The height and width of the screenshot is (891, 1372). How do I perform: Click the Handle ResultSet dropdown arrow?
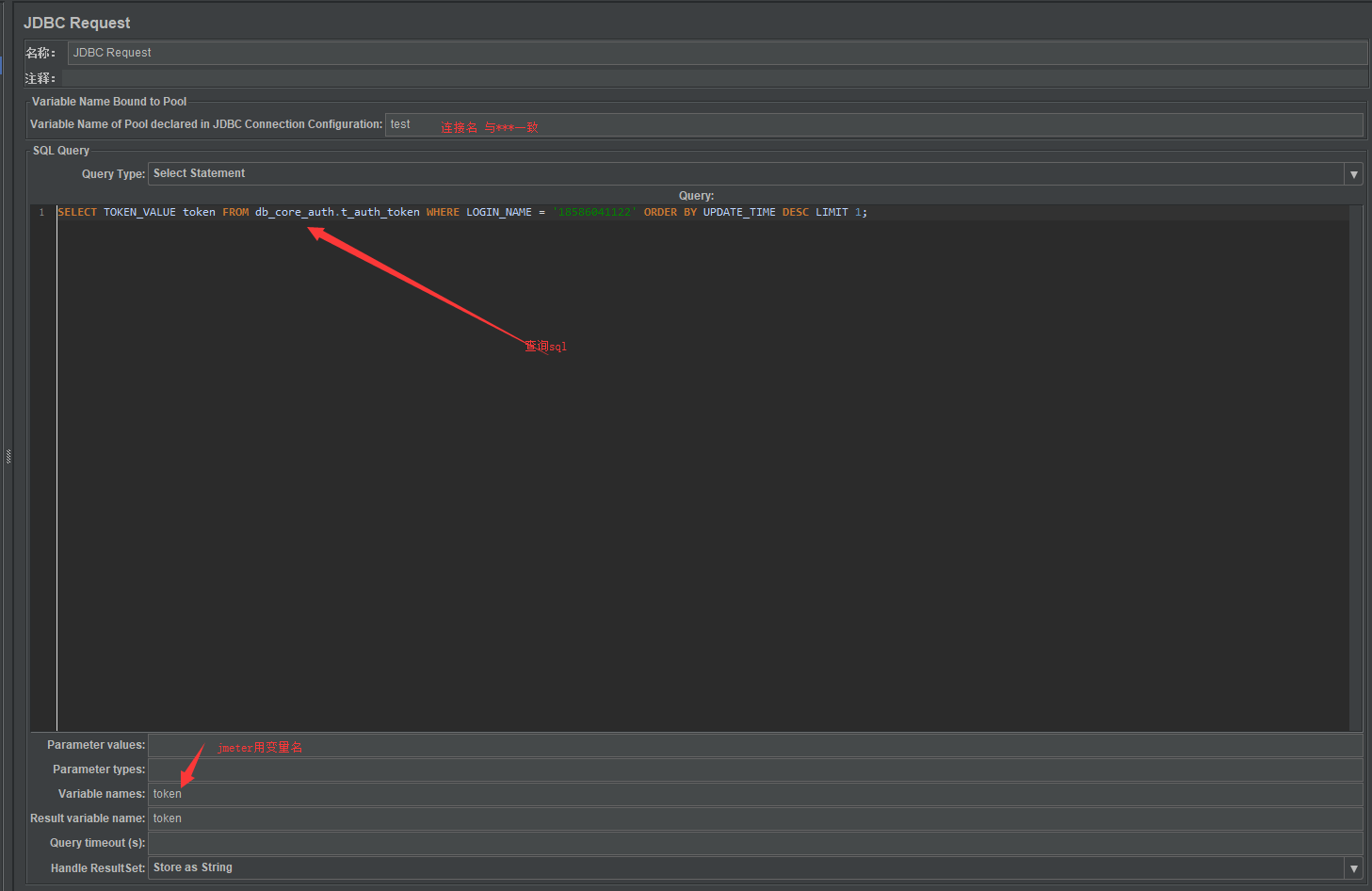coord(1353,867)
